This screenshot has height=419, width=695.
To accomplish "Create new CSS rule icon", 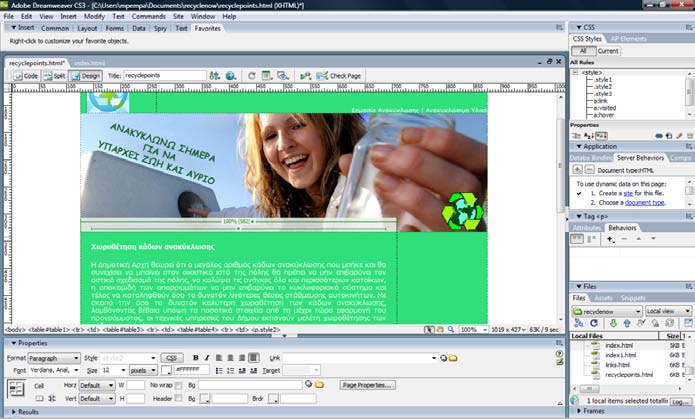I will point(669,136).
